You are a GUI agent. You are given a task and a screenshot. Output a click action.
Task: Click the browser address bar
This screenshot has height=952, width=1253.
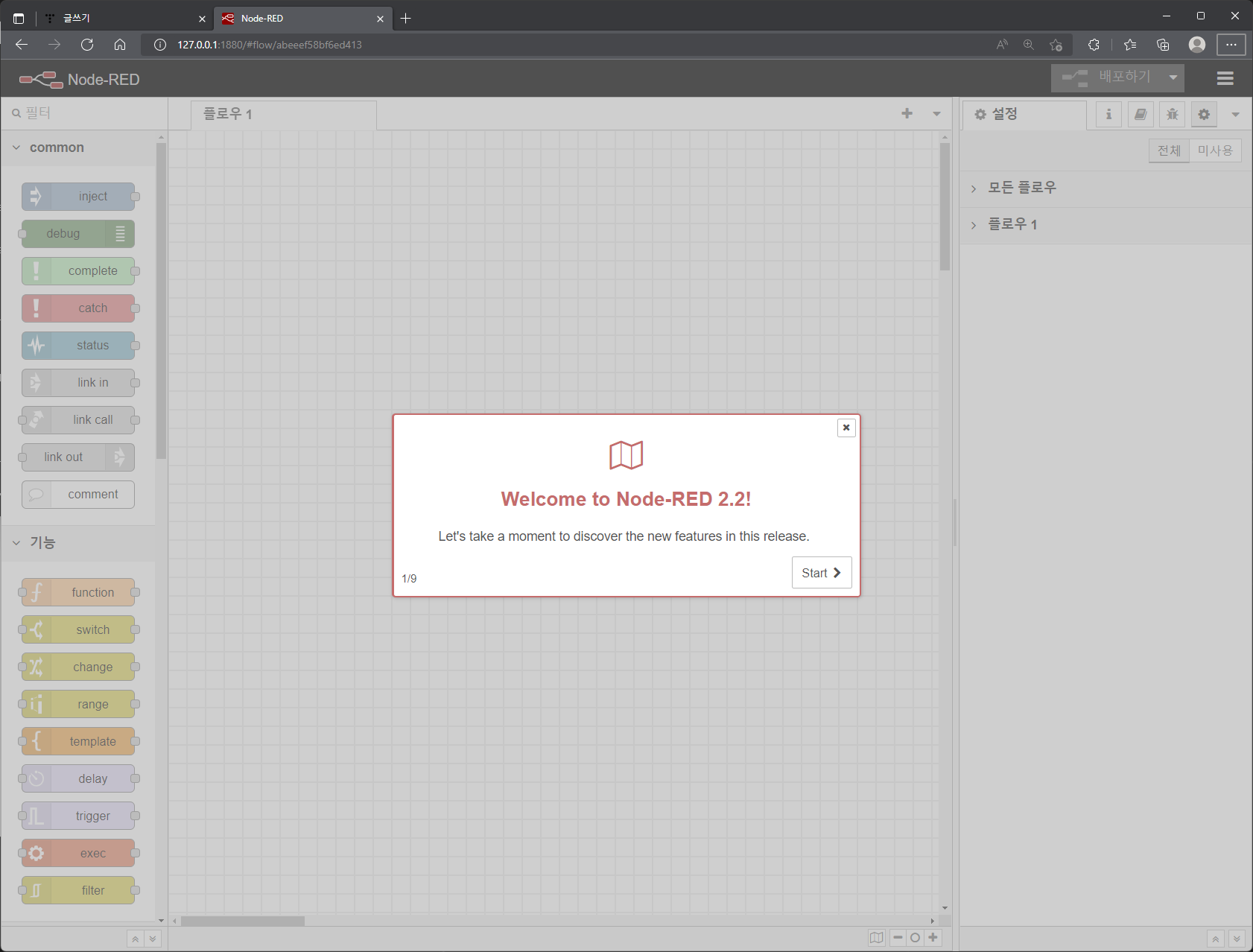coord(566,45)
